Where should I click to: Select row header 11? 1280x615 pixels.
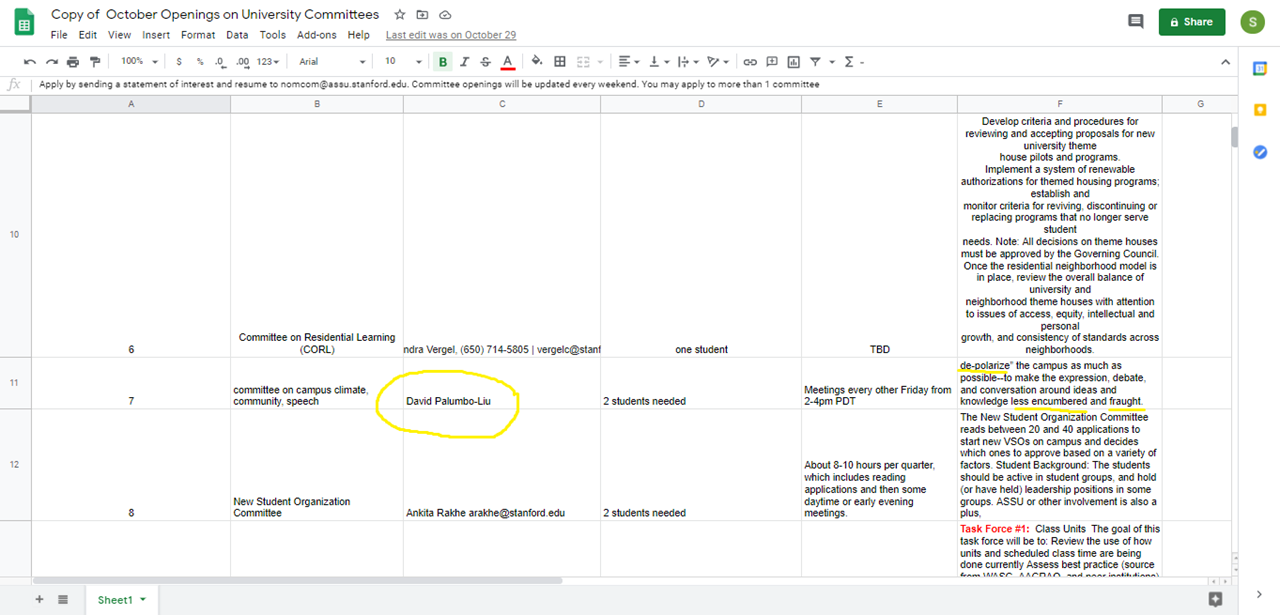click(15, 383)
